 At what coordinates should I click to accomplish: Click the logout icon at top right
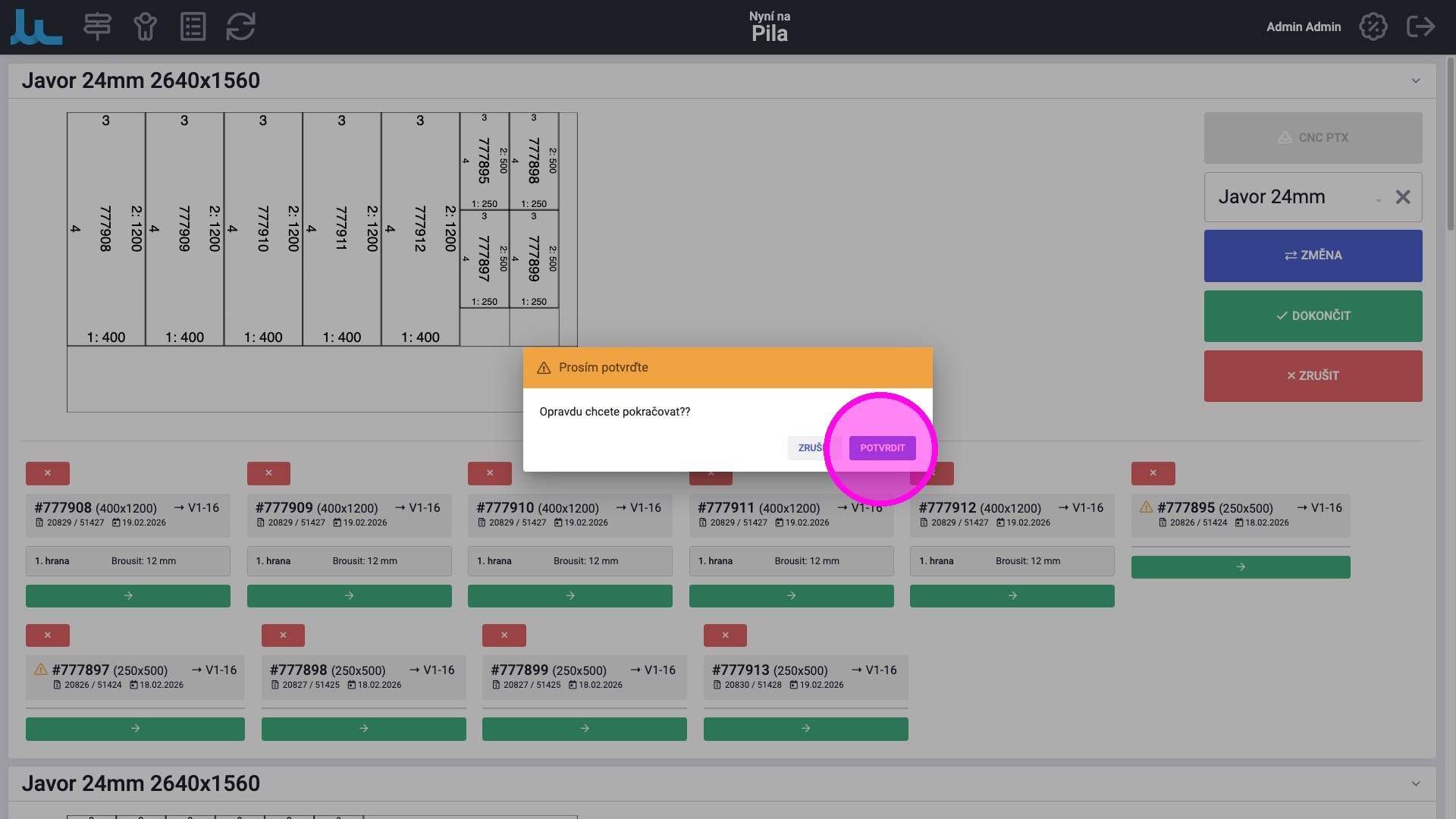[1420, 27]
